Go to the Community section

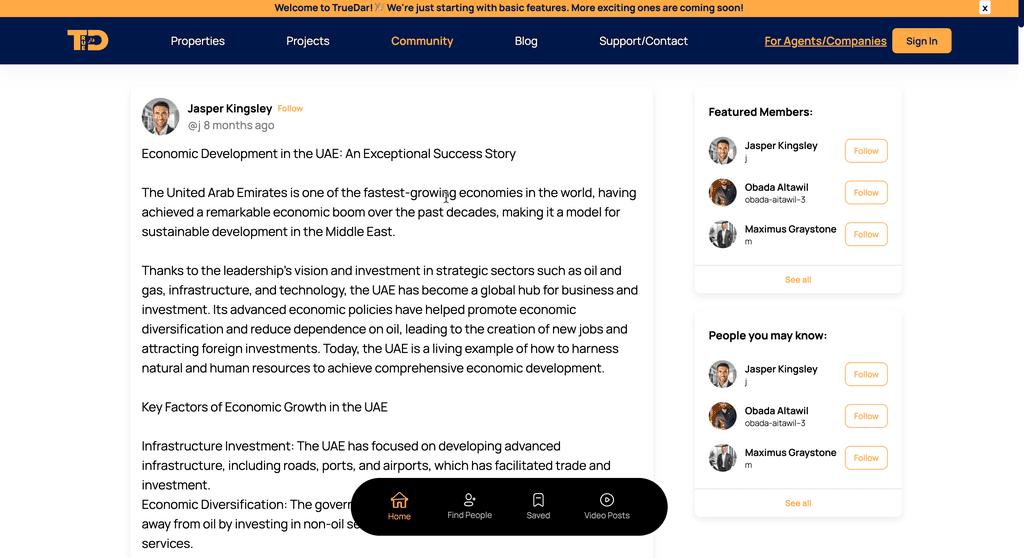pyautogui.click(x=422, y=41)
